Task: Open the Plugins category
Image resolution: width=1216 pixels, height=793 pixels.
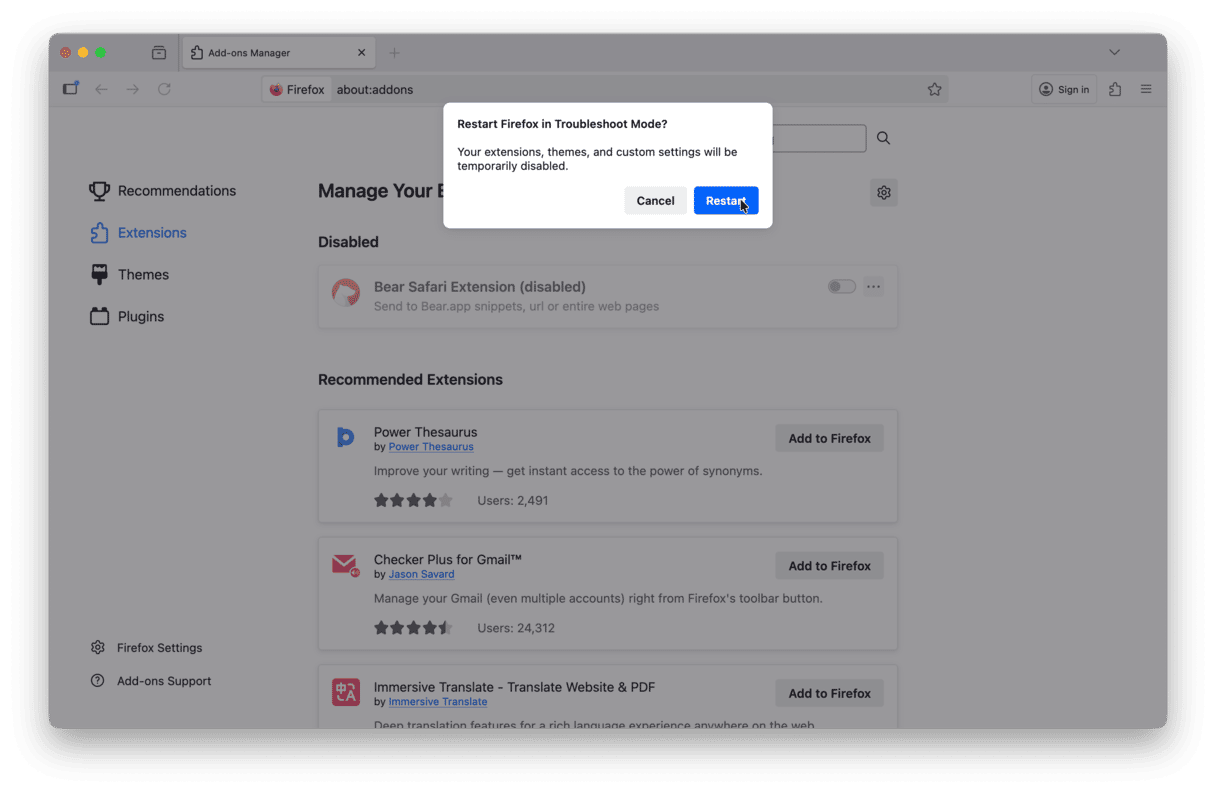Action: [x=140, y=317]
